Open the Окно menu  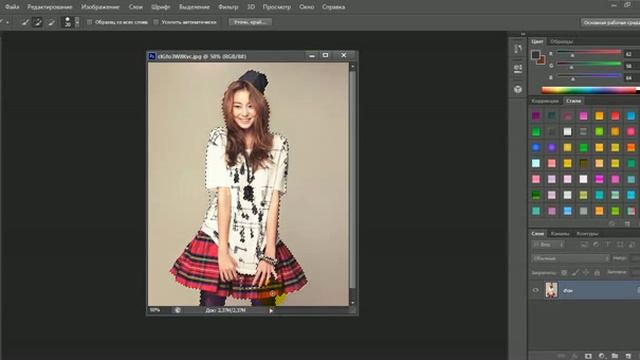click(x=307, y=7)
